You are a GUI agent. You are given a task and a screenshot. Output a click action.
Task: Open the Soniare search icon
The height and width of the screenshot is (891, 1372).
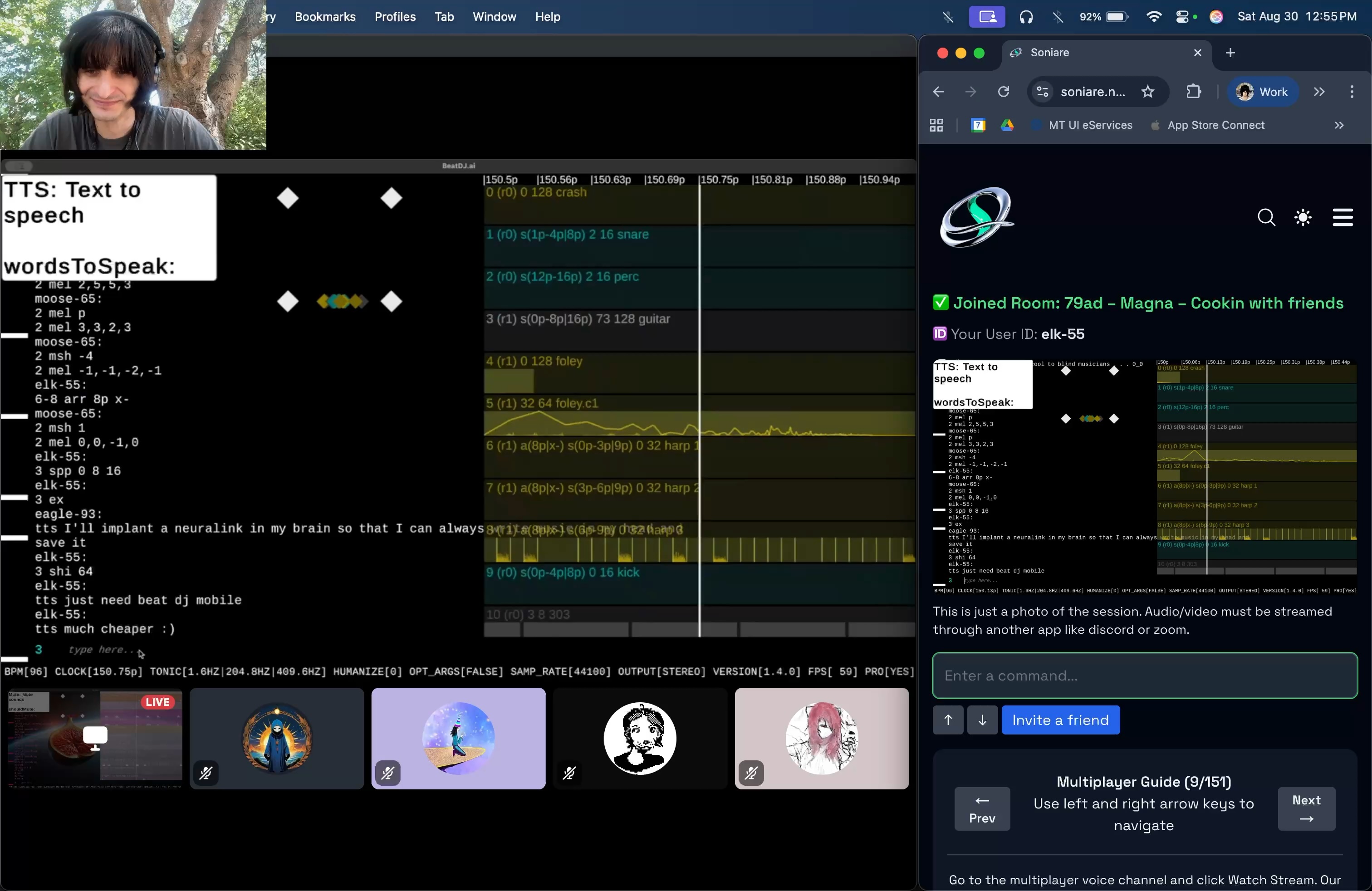[1266, 218]
